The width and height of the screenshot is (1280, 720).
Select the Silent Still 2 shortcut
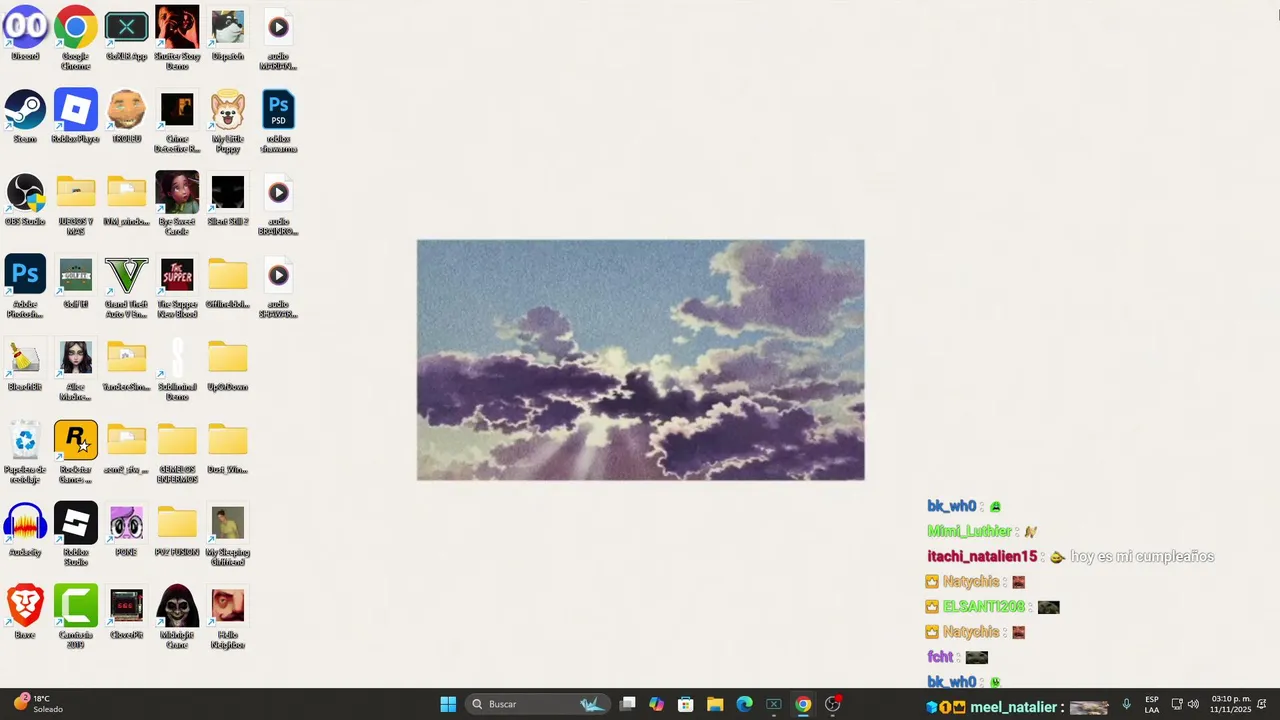pos(228,200)
